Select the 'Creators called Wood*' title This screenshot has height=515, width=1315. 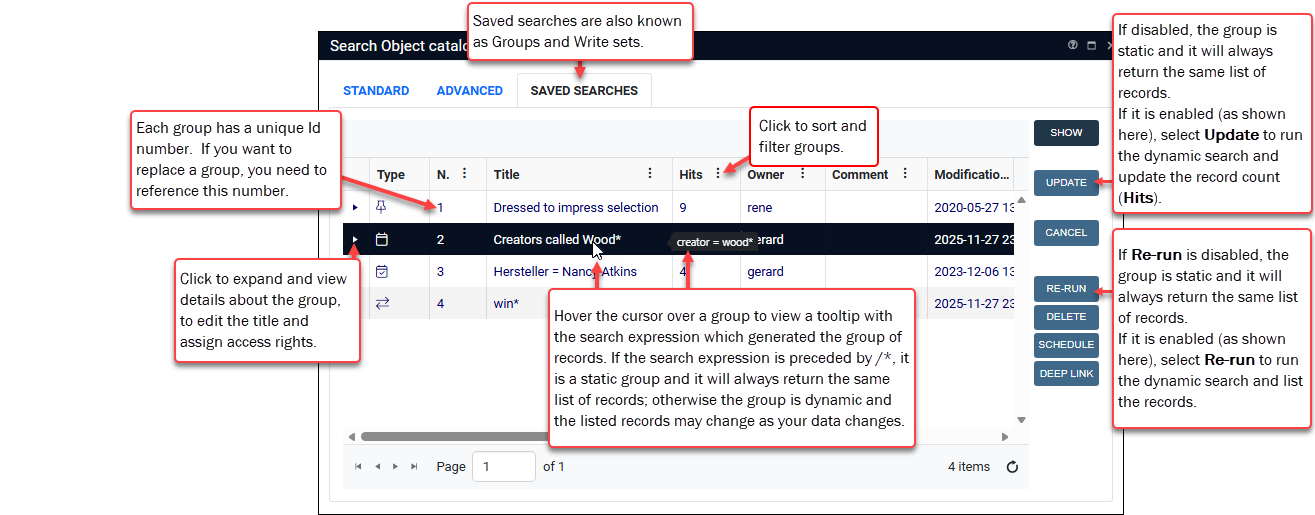click(x=557, y=240)
